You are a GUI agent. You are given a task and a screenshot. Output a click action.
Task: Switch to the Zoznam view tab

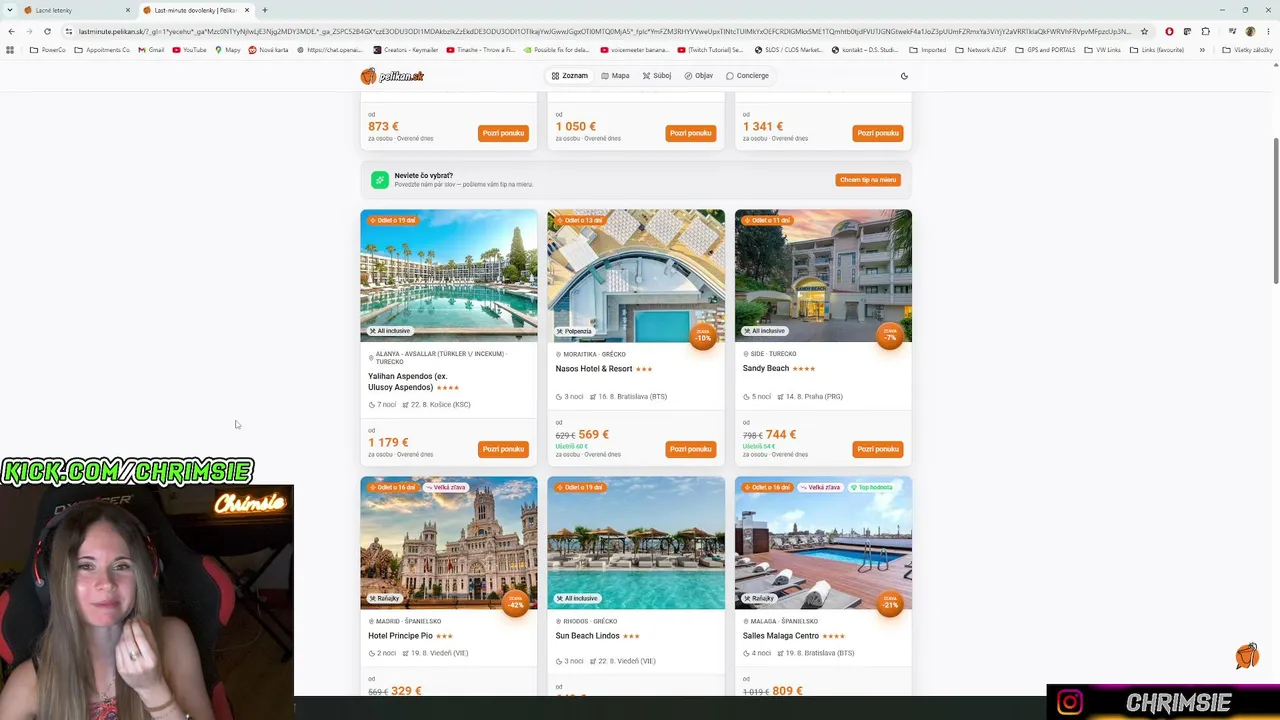[569, 76]
